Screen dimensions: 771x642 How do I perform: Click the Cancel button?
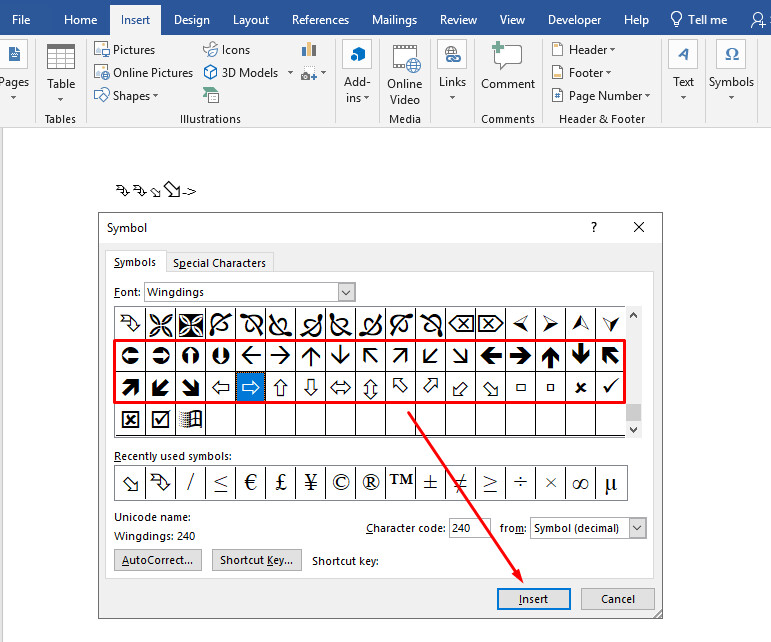point(618,599)
